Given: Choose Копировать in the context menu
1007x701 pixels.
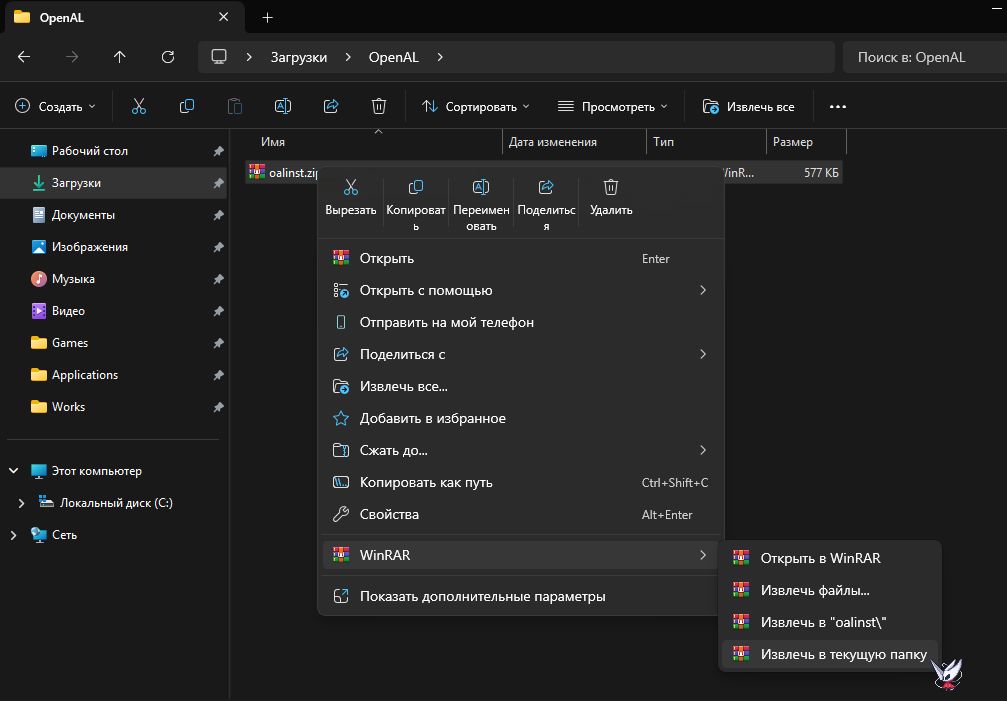Looking at the screenshot, I should tap(416, 205).
